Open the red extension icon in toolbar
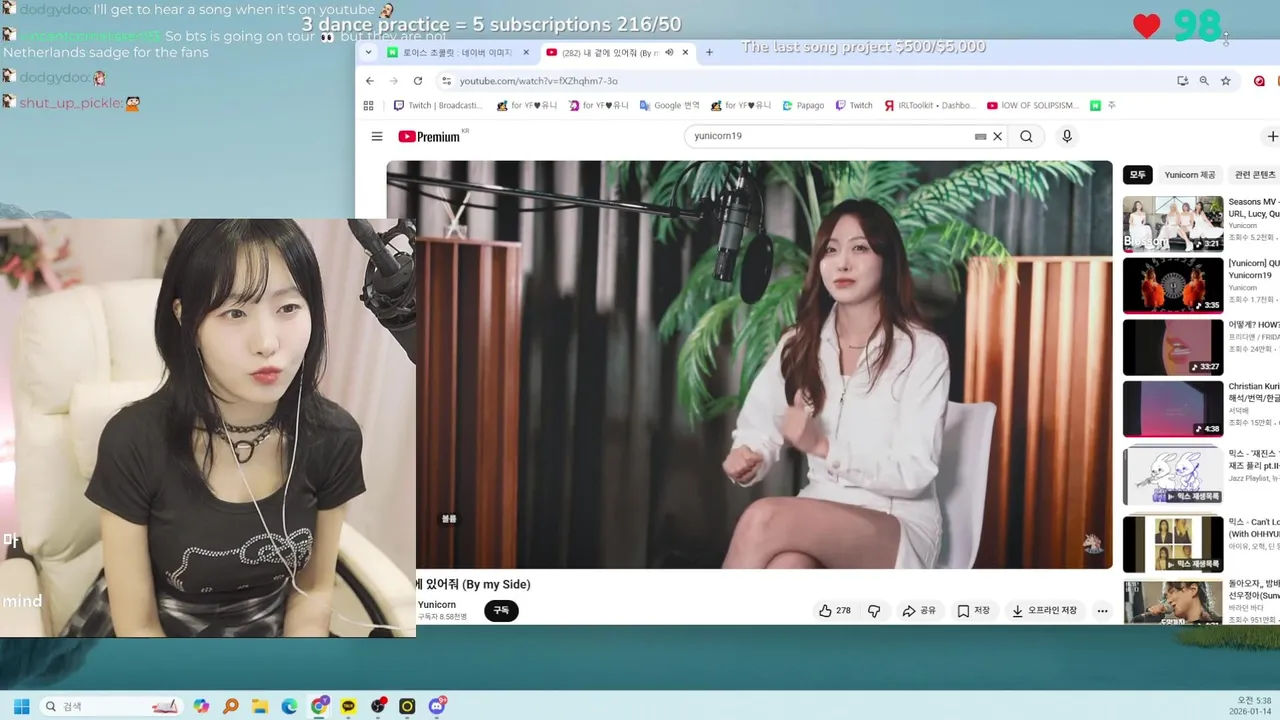This screenshot has width=1280, height=720. tap(1259, 81)
